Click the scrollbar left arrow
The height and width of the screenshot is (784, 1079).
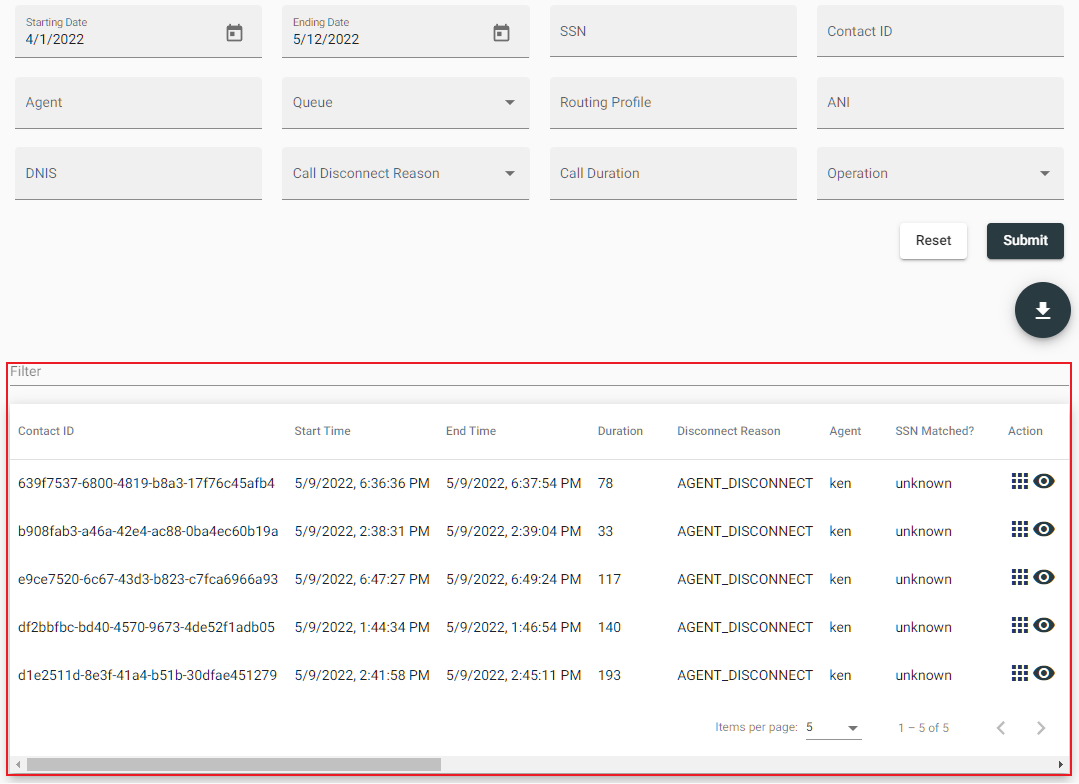tap(18, 764)
